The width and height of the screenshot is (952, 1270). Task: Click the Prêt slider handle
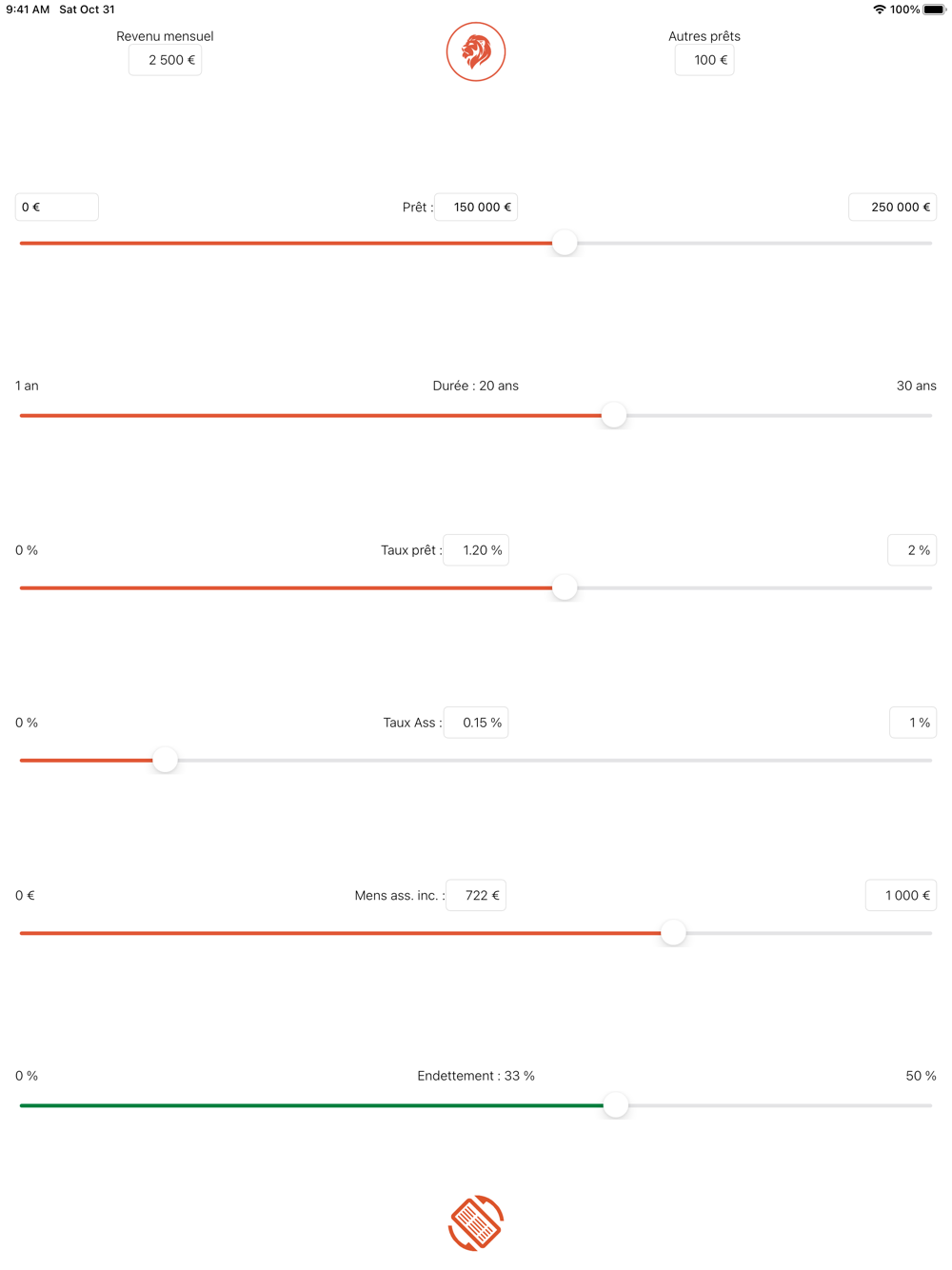coord(565,243)
